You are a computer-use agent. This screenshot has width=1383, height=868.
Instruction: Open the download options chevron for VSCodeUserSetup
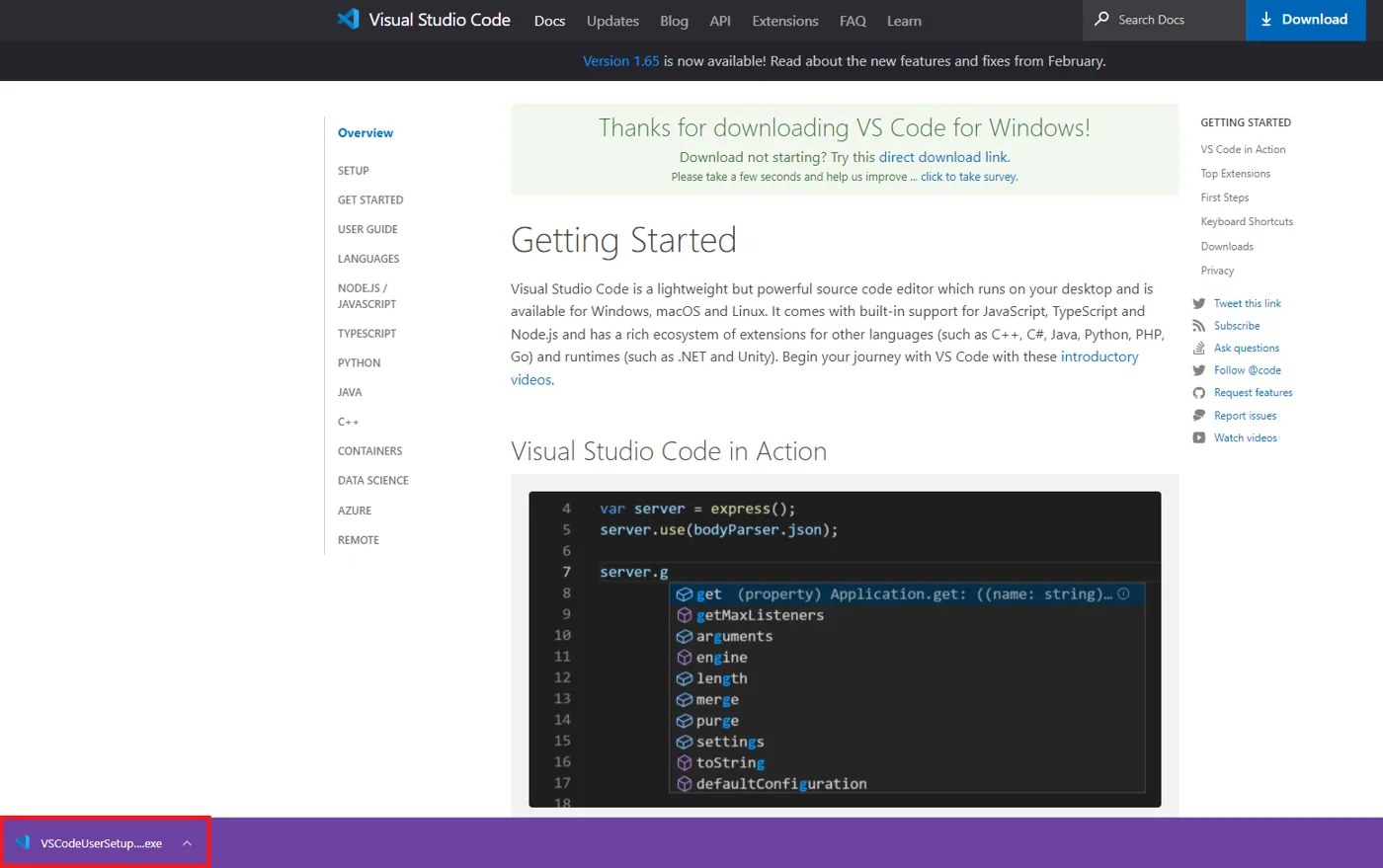[187, 843]
